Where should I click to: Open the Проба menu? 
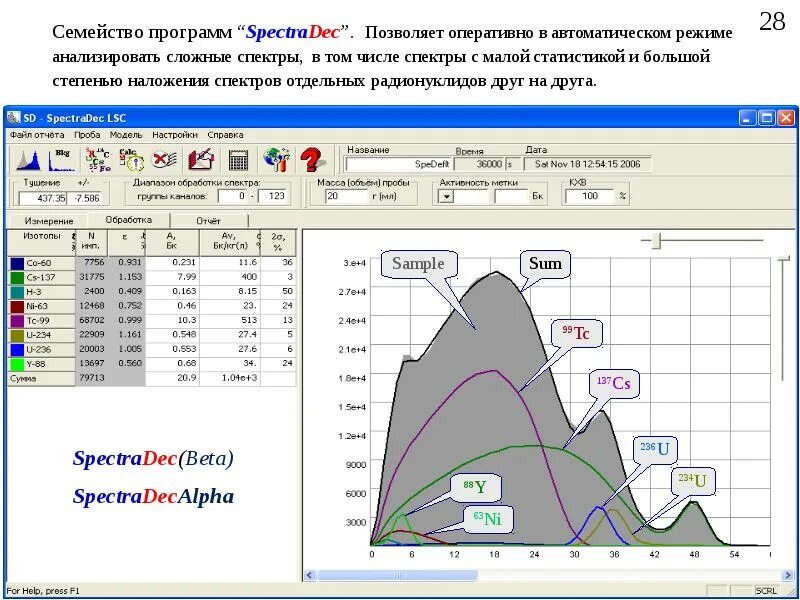coord(87,135)
